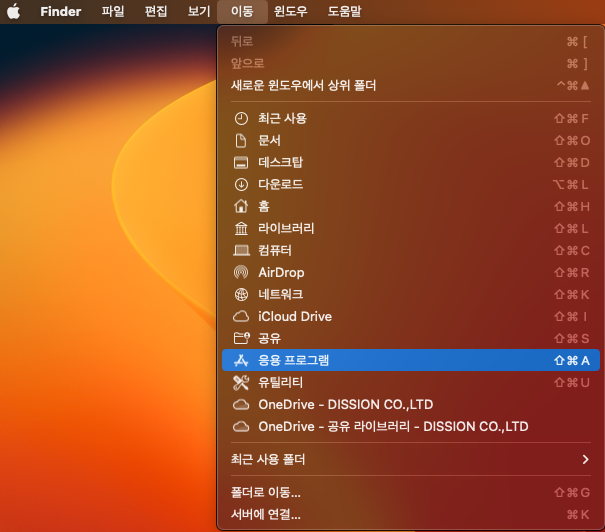Open the 윈도우 menu
The height and width of the screenshot is (532, 605).
coord(291,11)
